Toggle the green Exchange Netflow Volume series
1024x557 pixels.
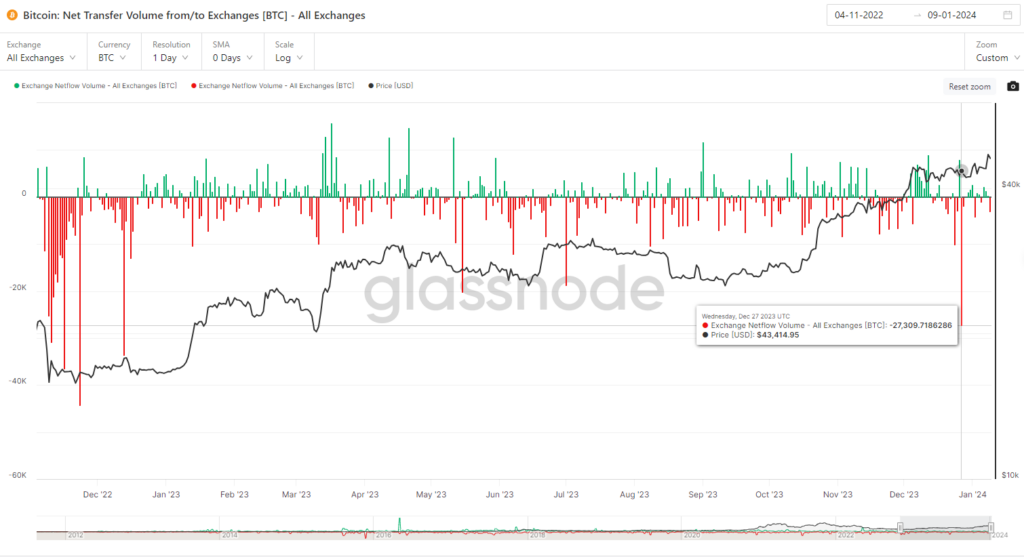click(x=99, y=86)
